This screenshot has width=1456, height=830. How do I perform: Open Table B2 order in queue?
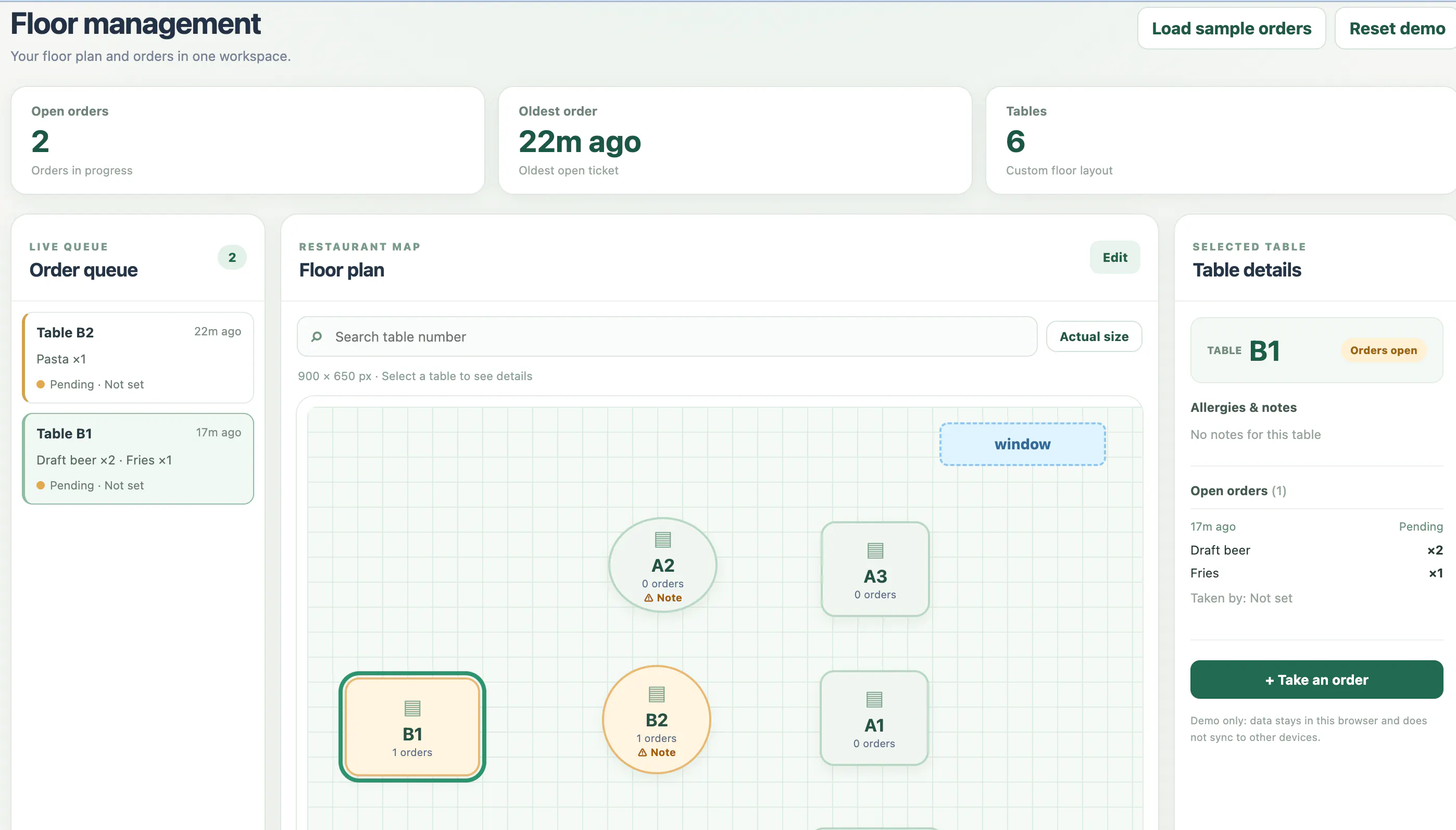(138, 357)
